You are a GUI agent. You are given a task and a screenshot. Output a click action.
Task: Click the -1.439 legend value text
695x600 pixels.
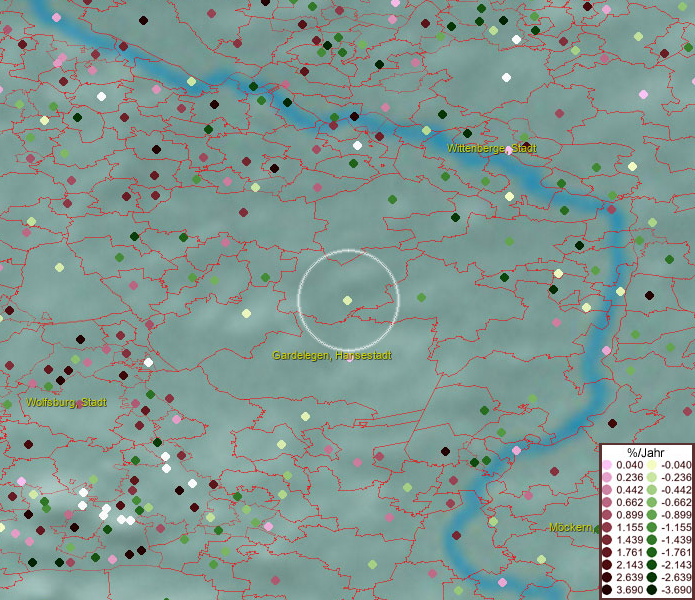(676, 540)
